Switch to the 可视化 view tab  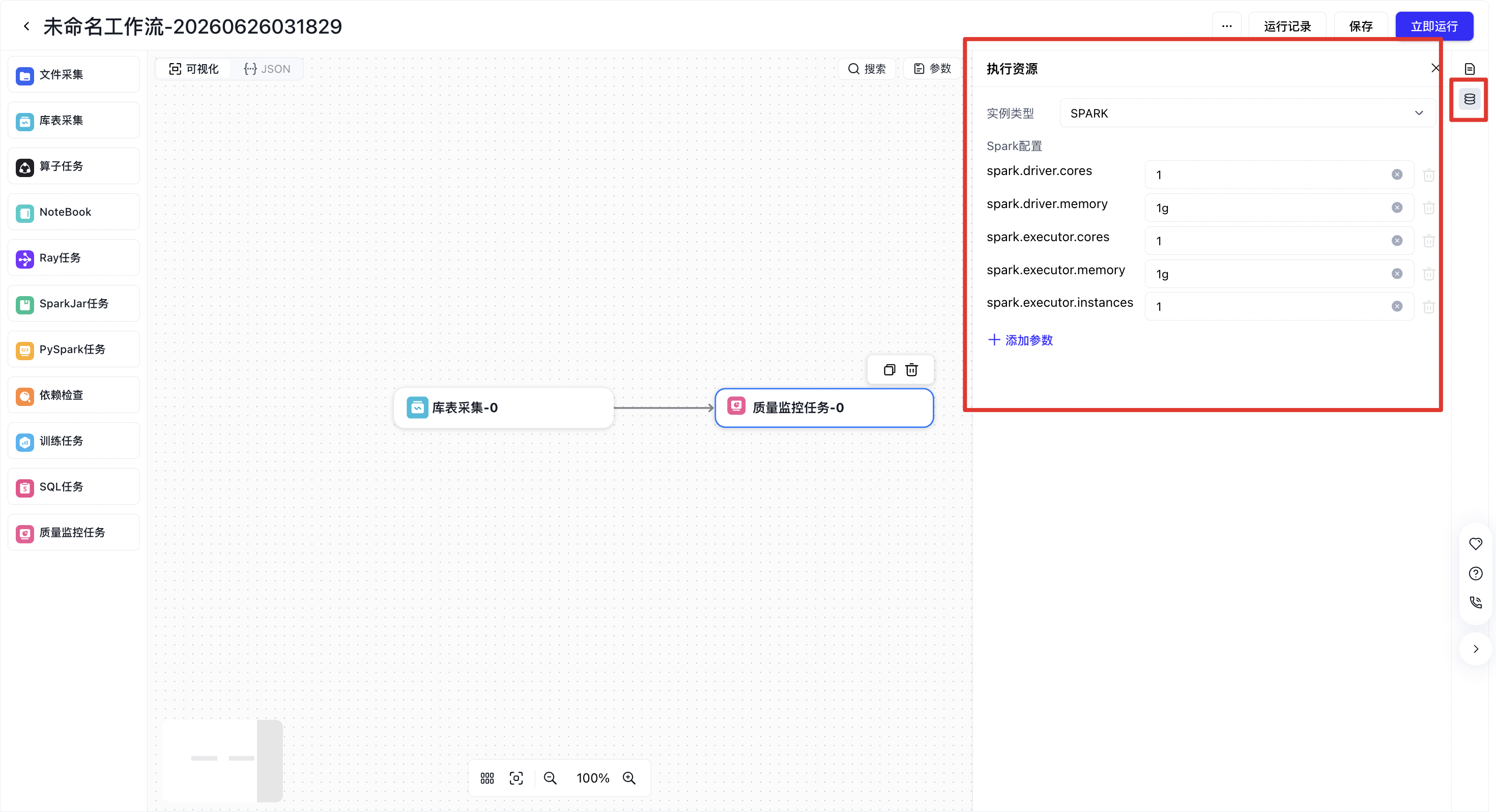coord(193,69)
